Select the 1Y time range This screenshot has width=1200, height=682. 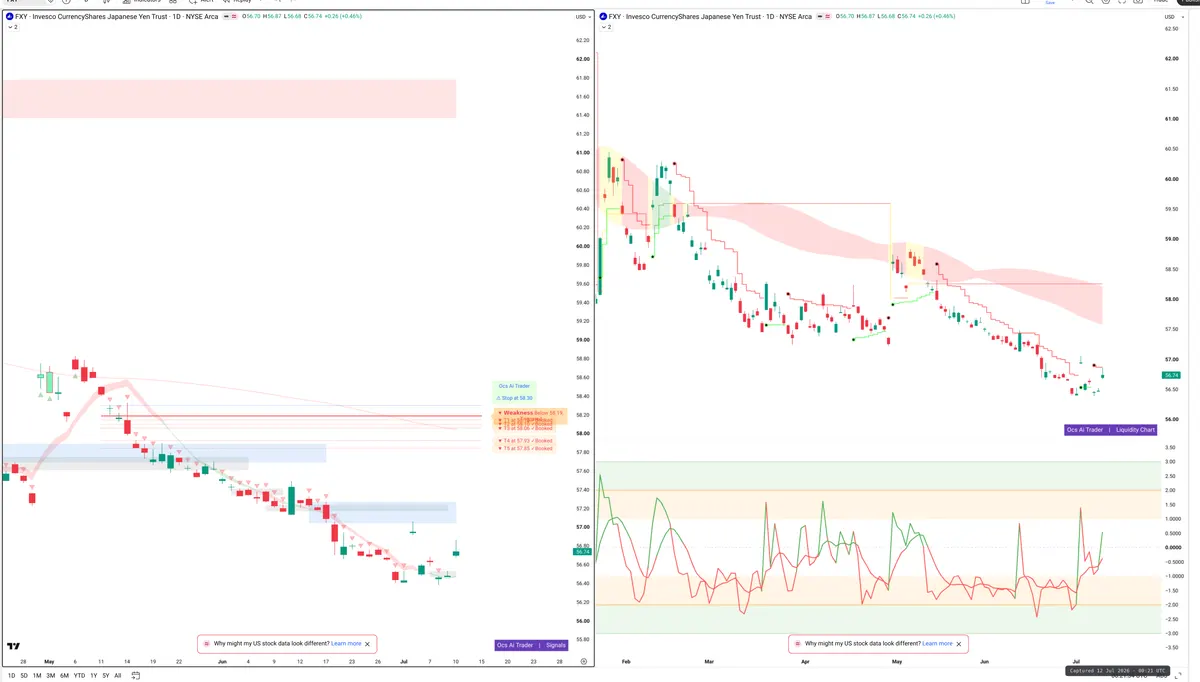93,675
